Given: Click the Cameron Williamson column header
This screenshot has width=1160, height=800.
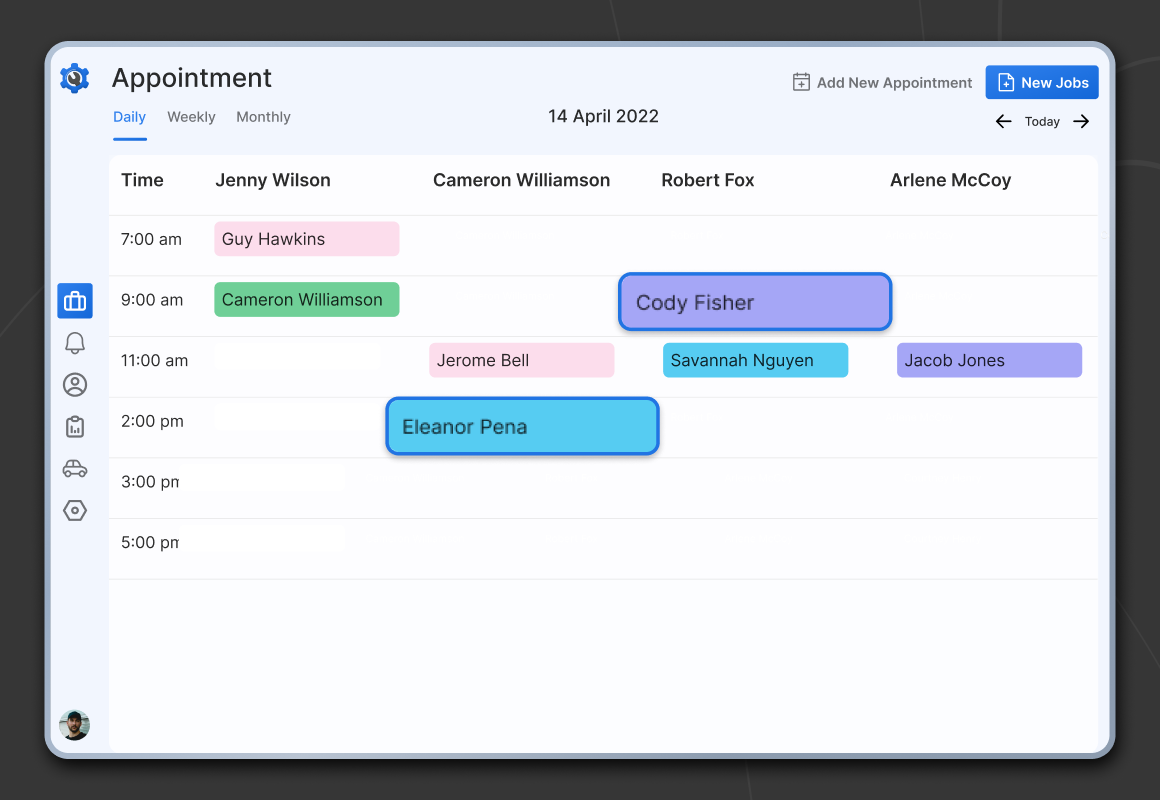Looking at the screenshot, I should [522, 180].
